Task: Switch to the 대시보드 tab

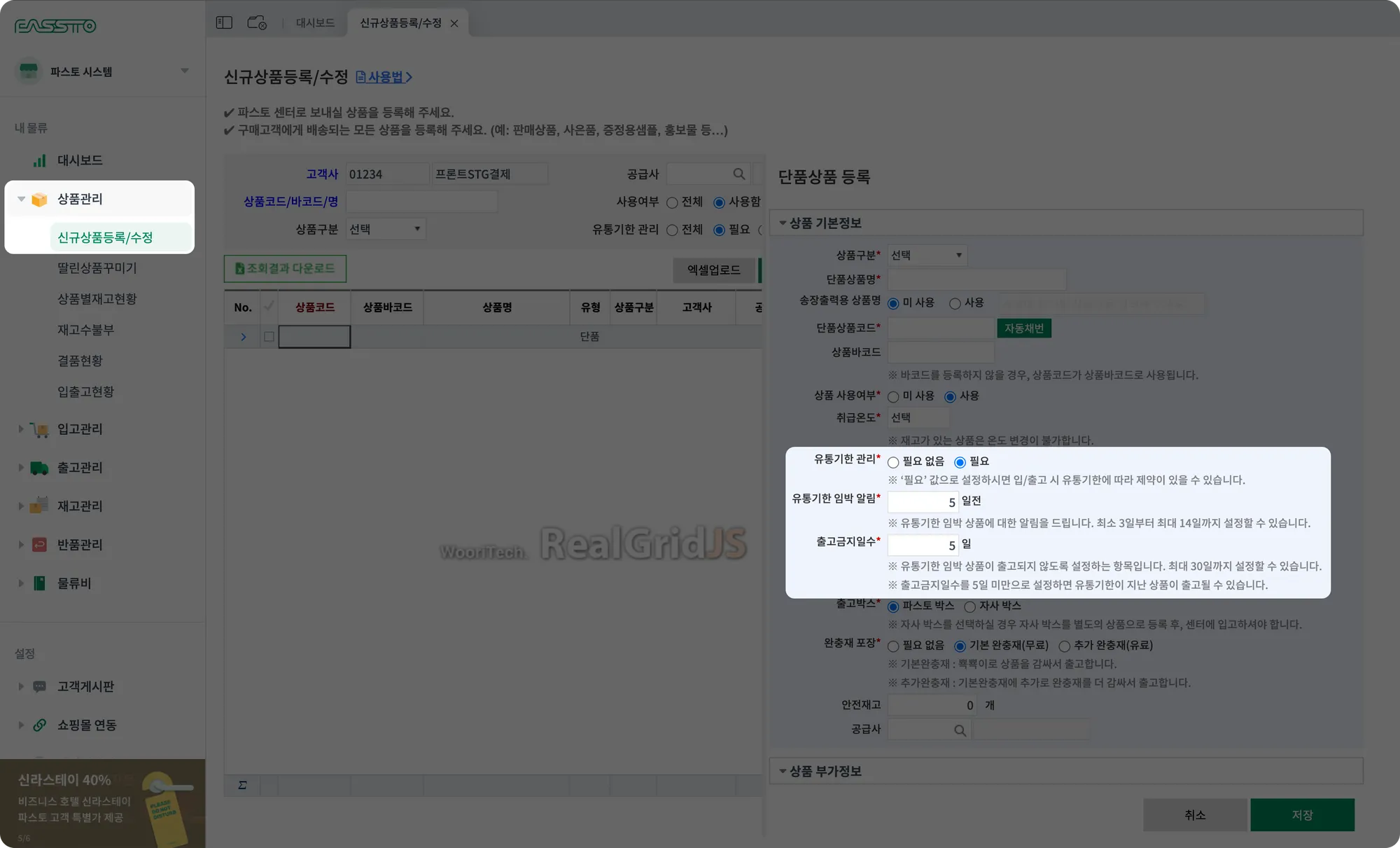Action: (315, 23)
